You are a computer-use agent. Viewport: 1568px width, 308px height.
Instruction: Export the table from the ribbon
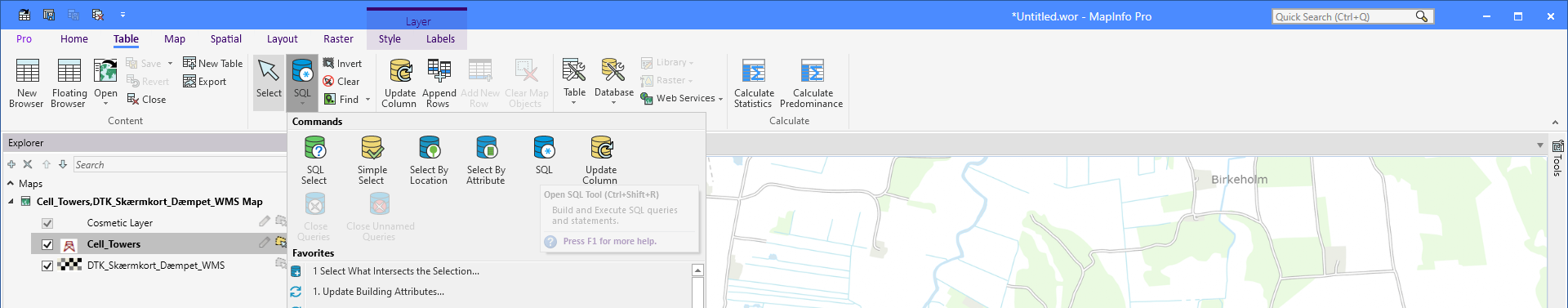(205, 81)
